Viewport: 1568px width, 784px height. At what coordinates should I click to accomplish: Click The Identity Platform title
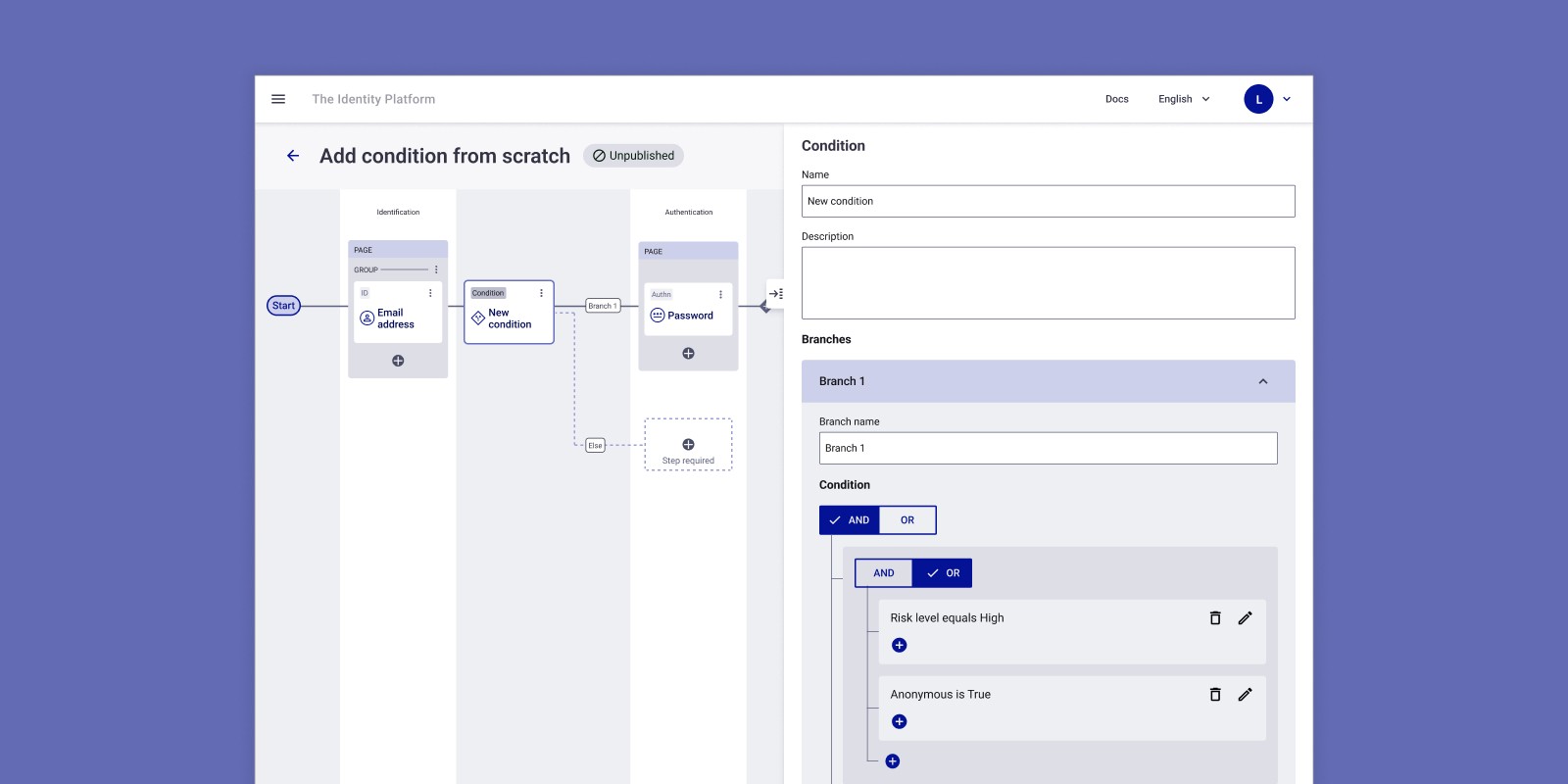373,99
